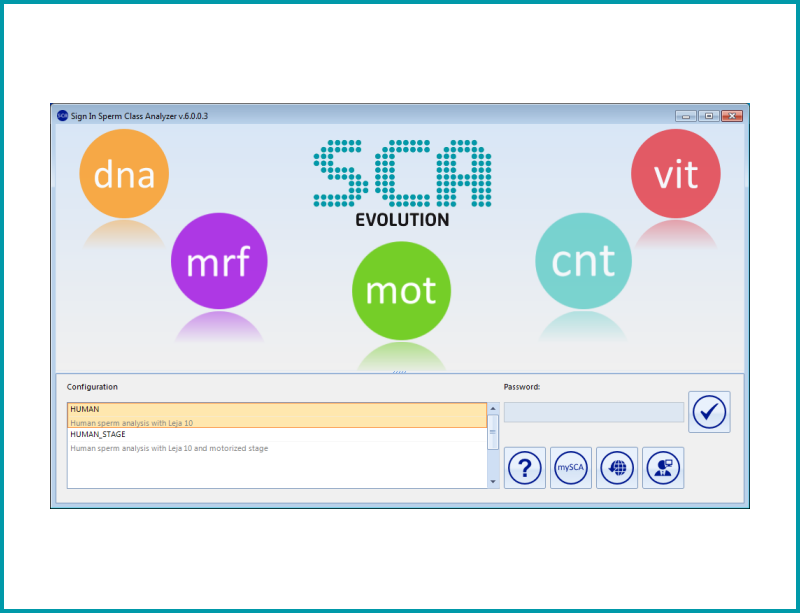This screenshot has height=613, width=800.
Task: Open help via the question mark button
Action: pyautogui.click(x=525, y=468)
